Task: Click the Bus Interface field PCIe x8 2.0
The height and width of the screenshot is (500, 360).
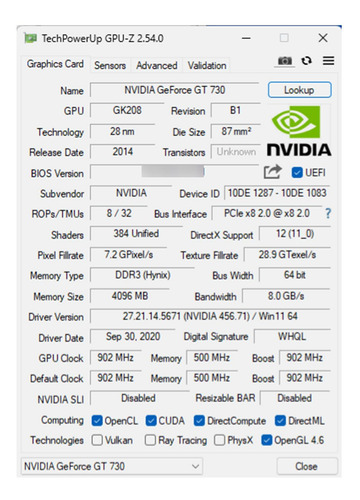Action: point(267,213)
